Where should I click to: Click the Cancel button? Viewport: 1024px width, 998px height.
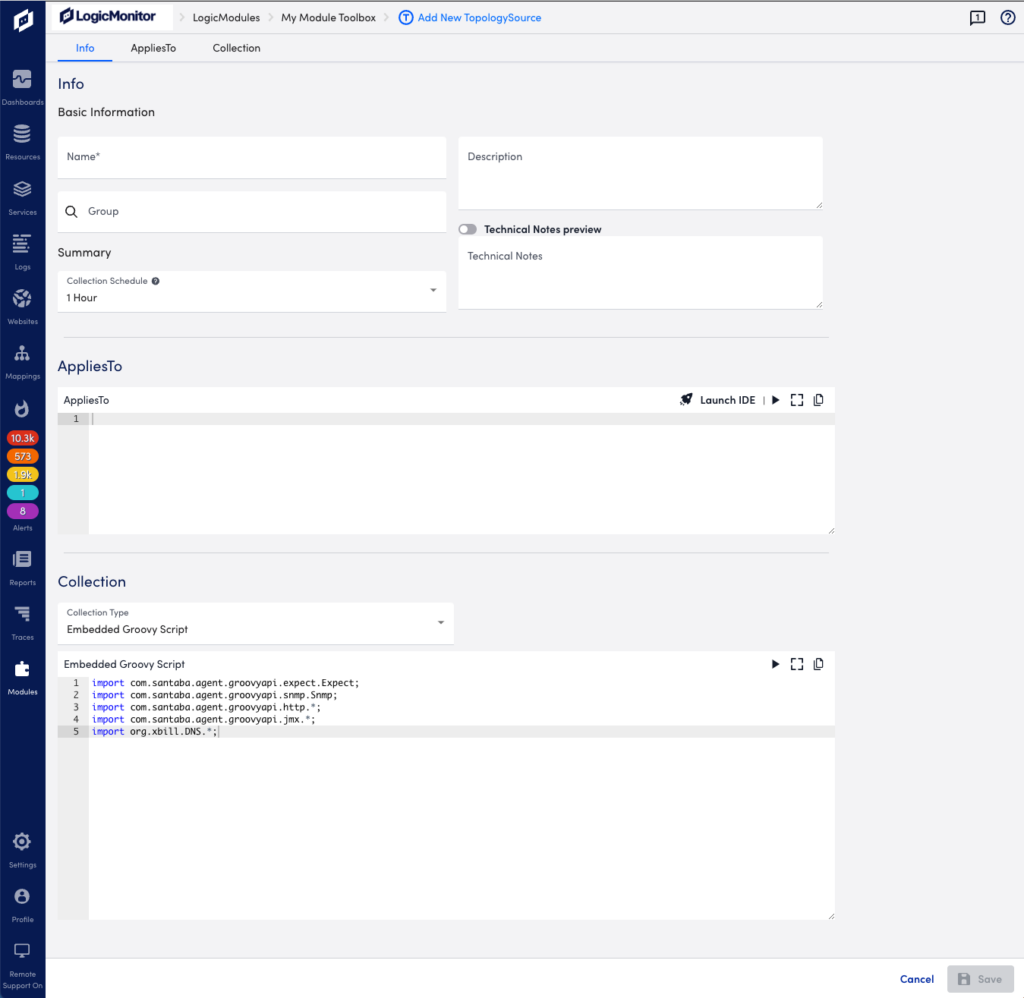coord(916,979)
